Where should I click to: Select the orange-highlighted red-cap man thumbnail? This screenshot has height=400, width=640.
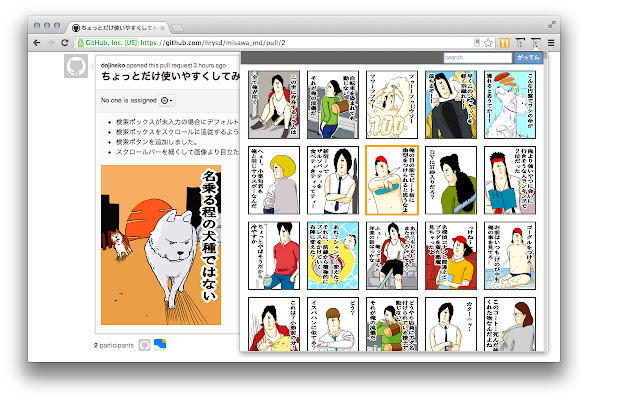click(x=392, y=180)
